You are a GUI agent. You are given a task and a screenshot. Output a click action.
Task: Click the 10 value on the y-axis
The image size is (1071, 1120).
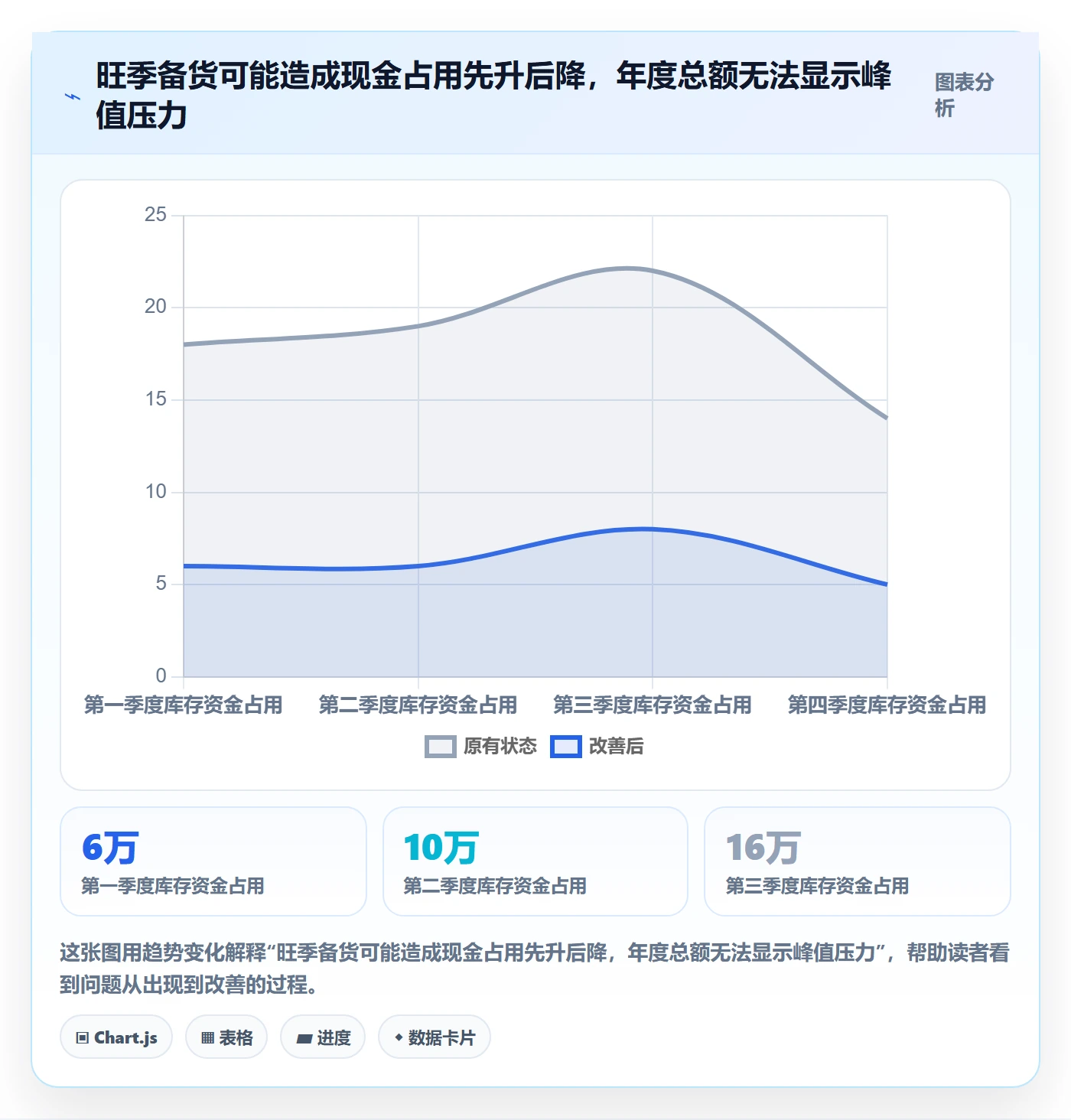click(x=155, y=491)
